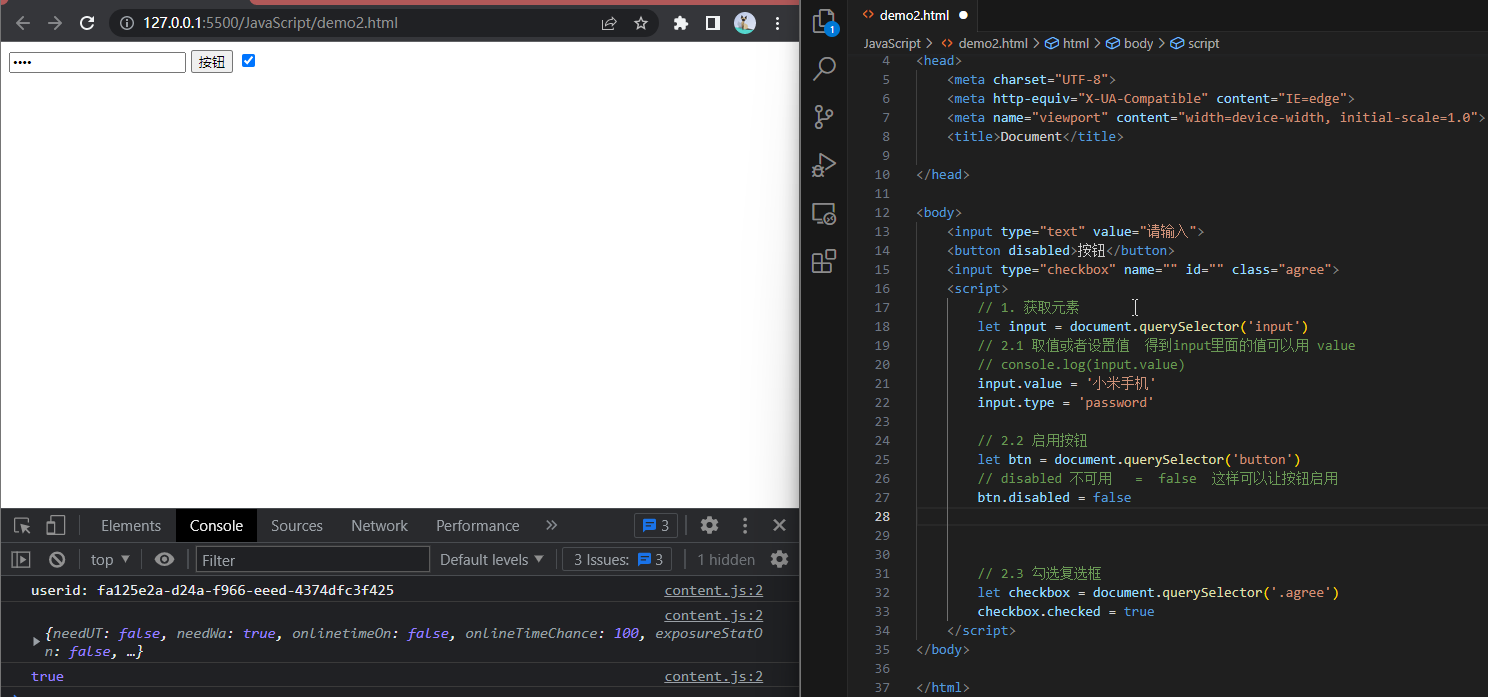
Task: Clear the console with the clear icon
Action: pos(57,560)
